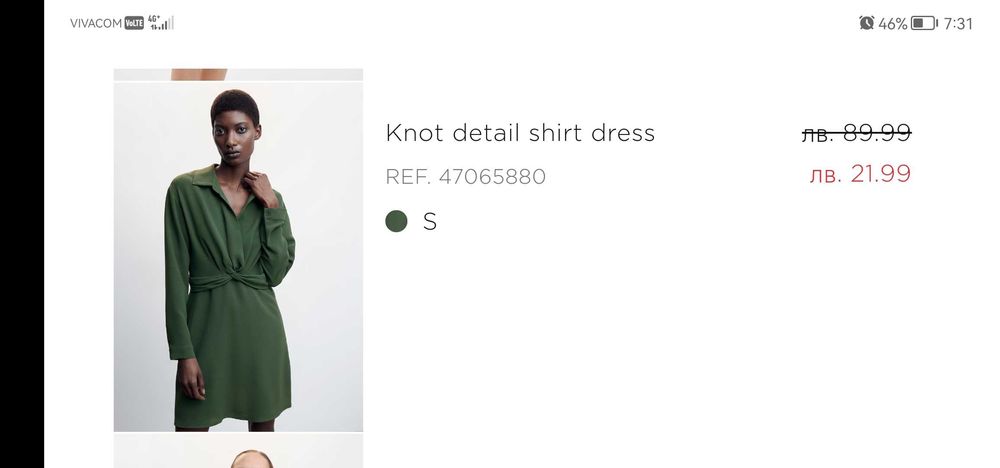Tap the knot detail at dress waist
The width and height of the screenshot is (1000, 468).
click(x=229, y=281)
